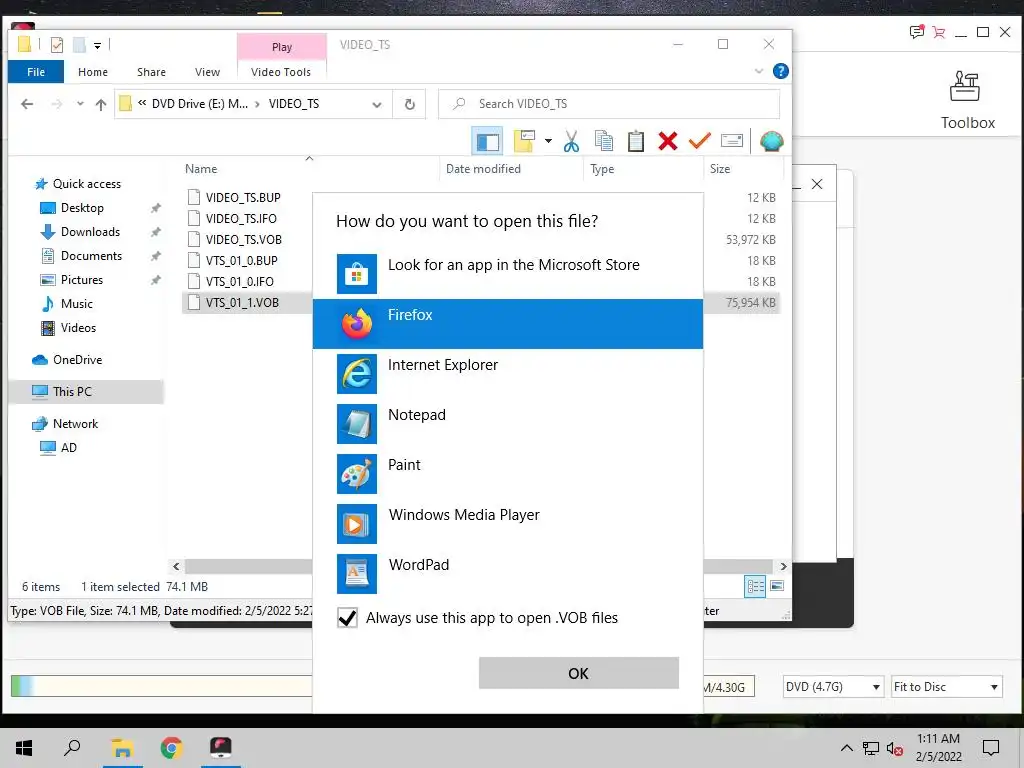Click the new folder icon in toolbar
Screen dimensions: 1024x768
524,141
